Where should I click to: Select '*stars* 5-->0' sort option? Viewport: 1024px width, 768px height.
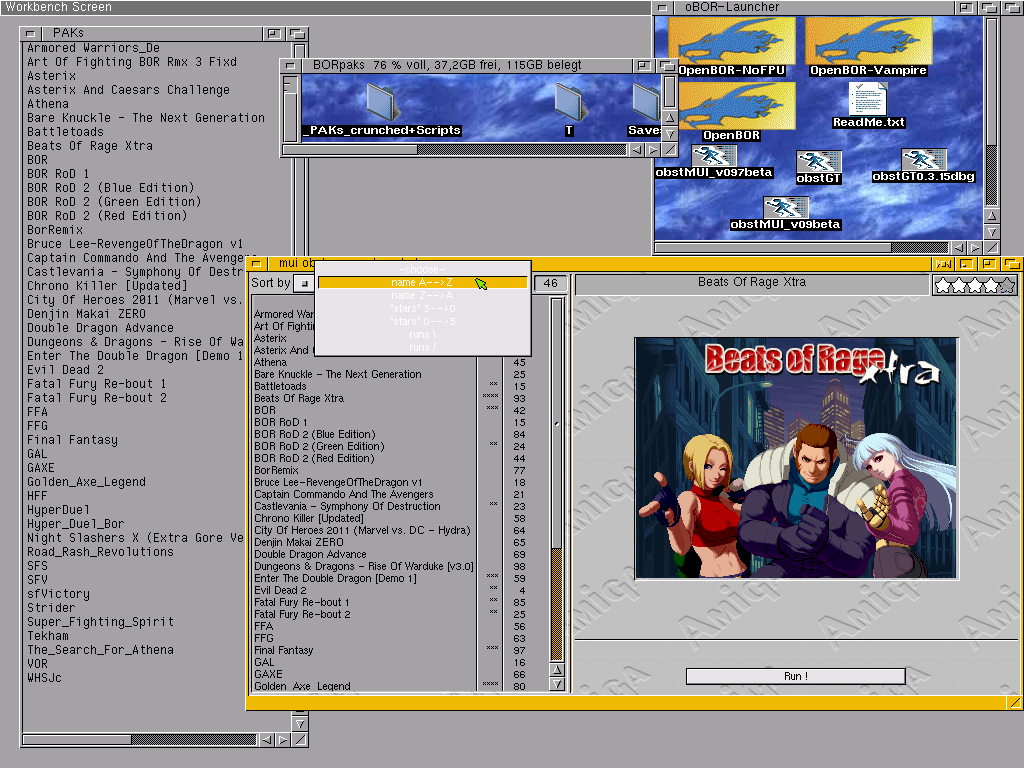421,309
